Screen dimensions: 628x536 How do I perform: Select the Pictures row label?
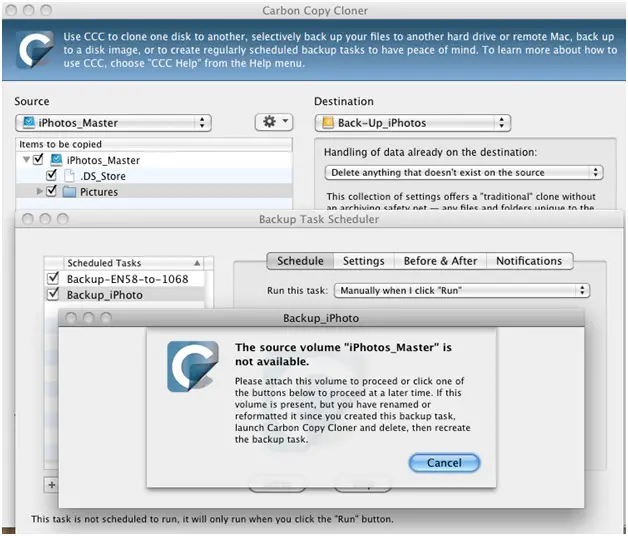tap(99, 192)
